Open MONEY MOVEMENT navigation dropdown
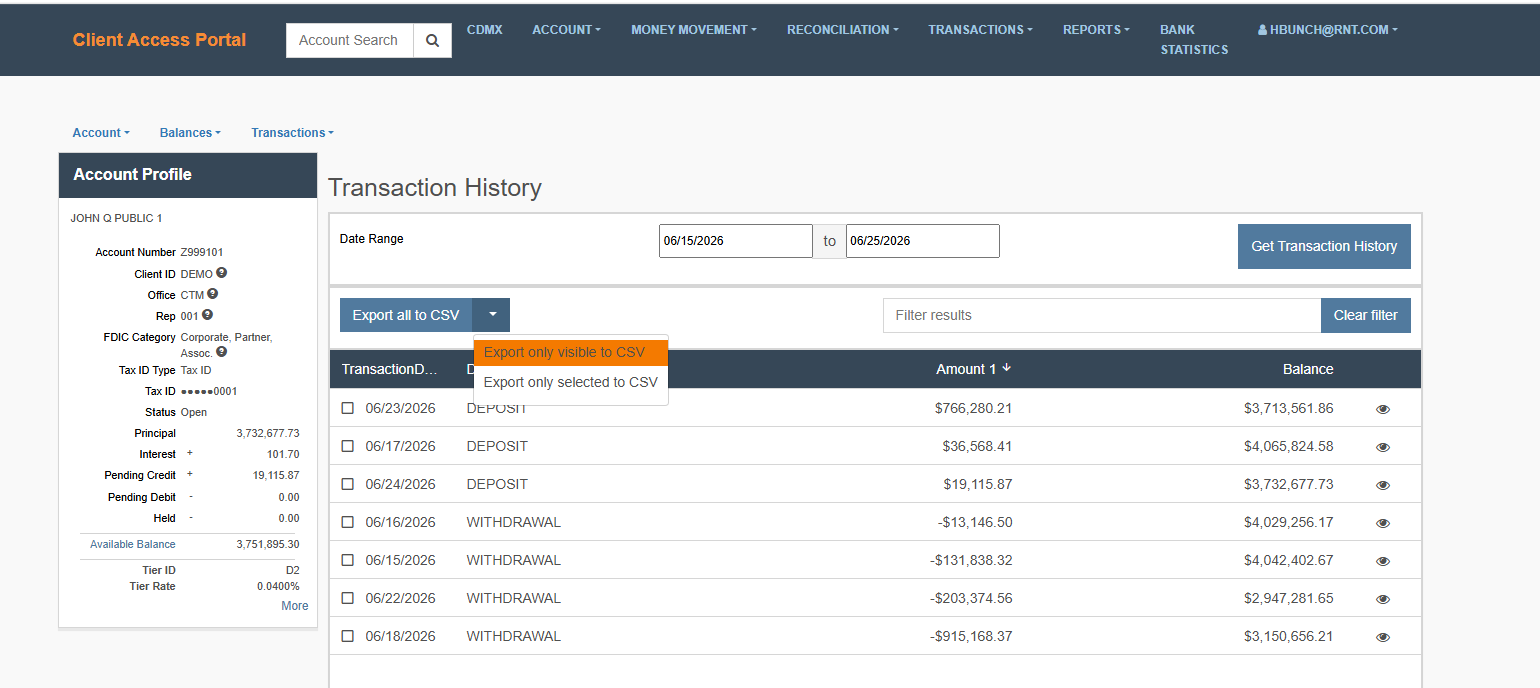The image size is (1540, 688). pyautogui.click(x=693, y=30)
